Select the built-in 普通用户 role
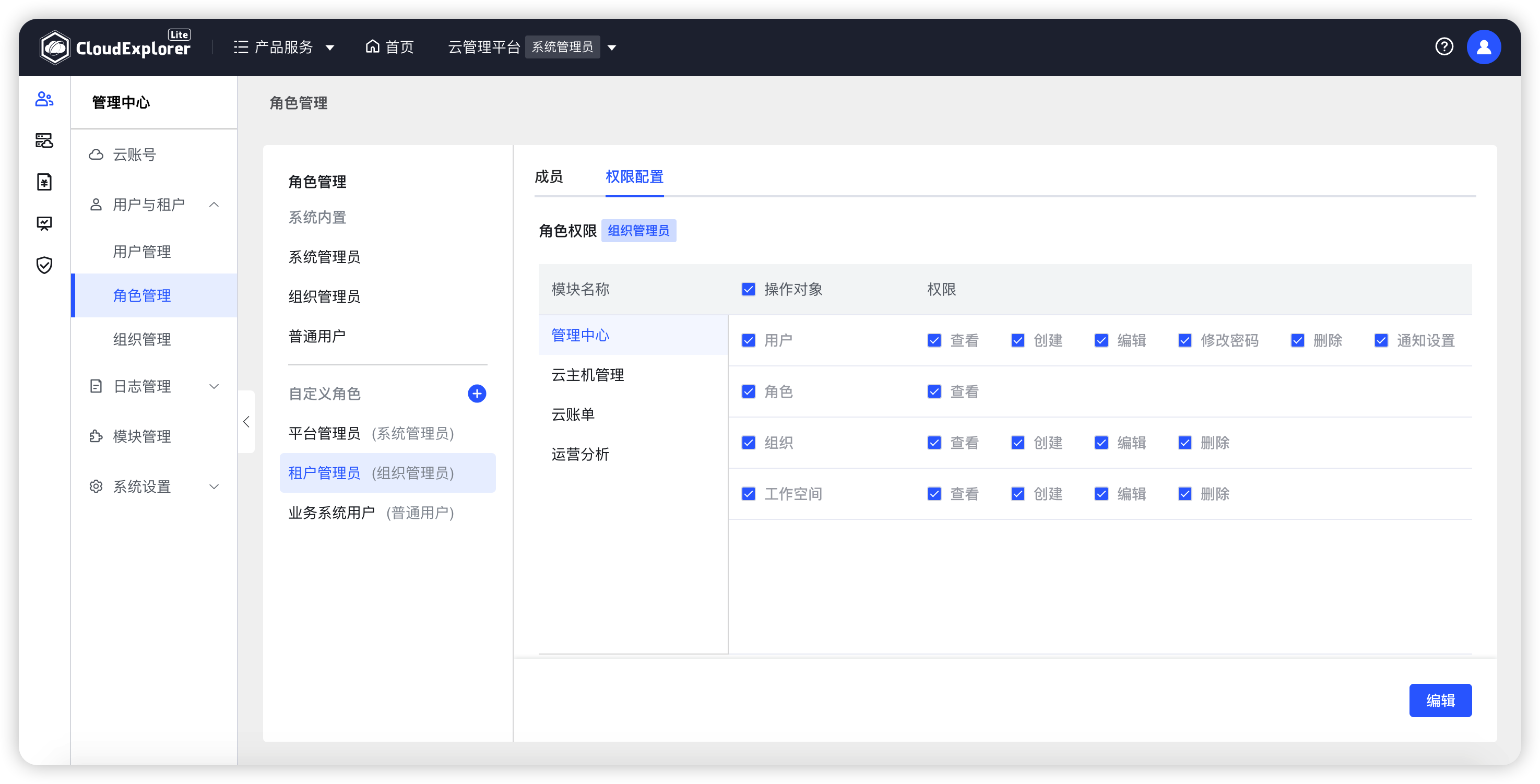The height and width of the screenshot is (784, 1540). (x=317, y=337)
